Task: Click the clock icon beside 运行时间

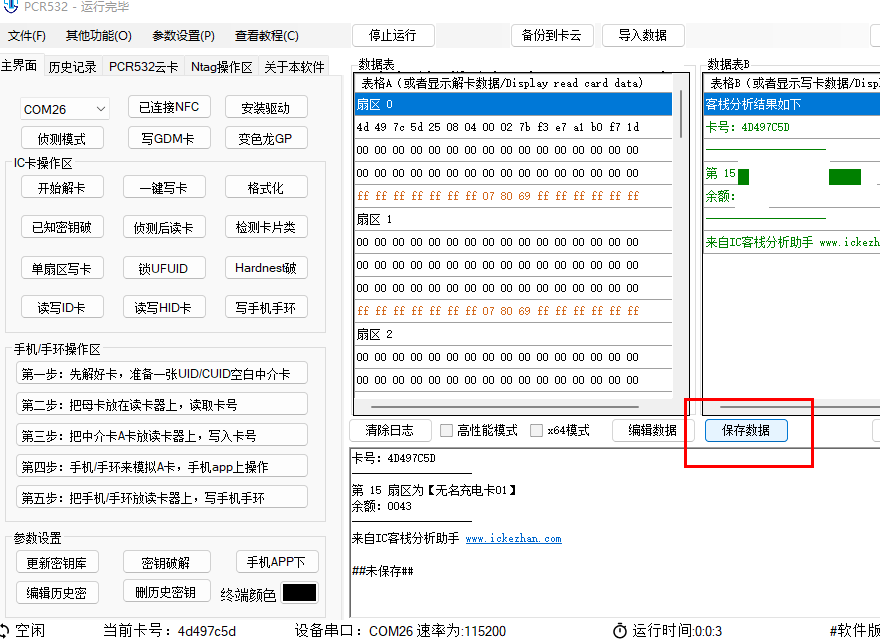Action: pyautogui.click(x=620, y=630)
